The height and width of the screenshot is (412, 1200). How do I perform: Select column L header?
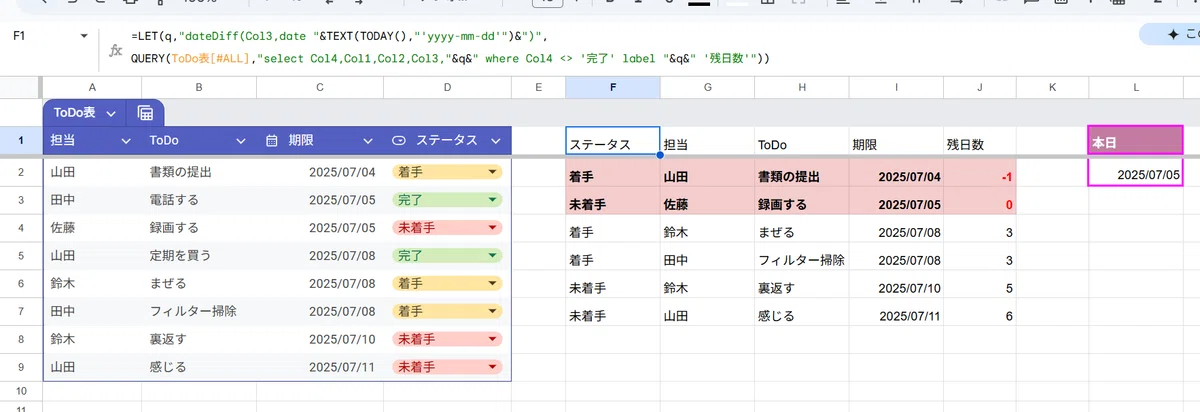1136,89
